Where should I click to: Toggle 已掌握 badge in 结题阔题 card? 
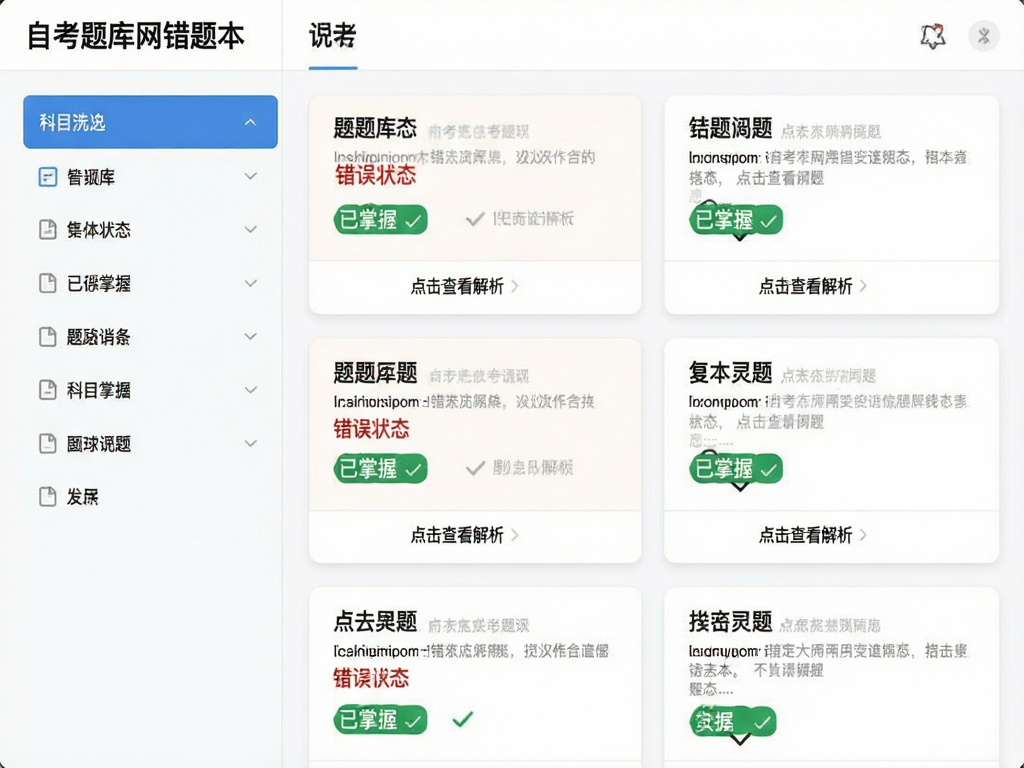pos(736,219)
